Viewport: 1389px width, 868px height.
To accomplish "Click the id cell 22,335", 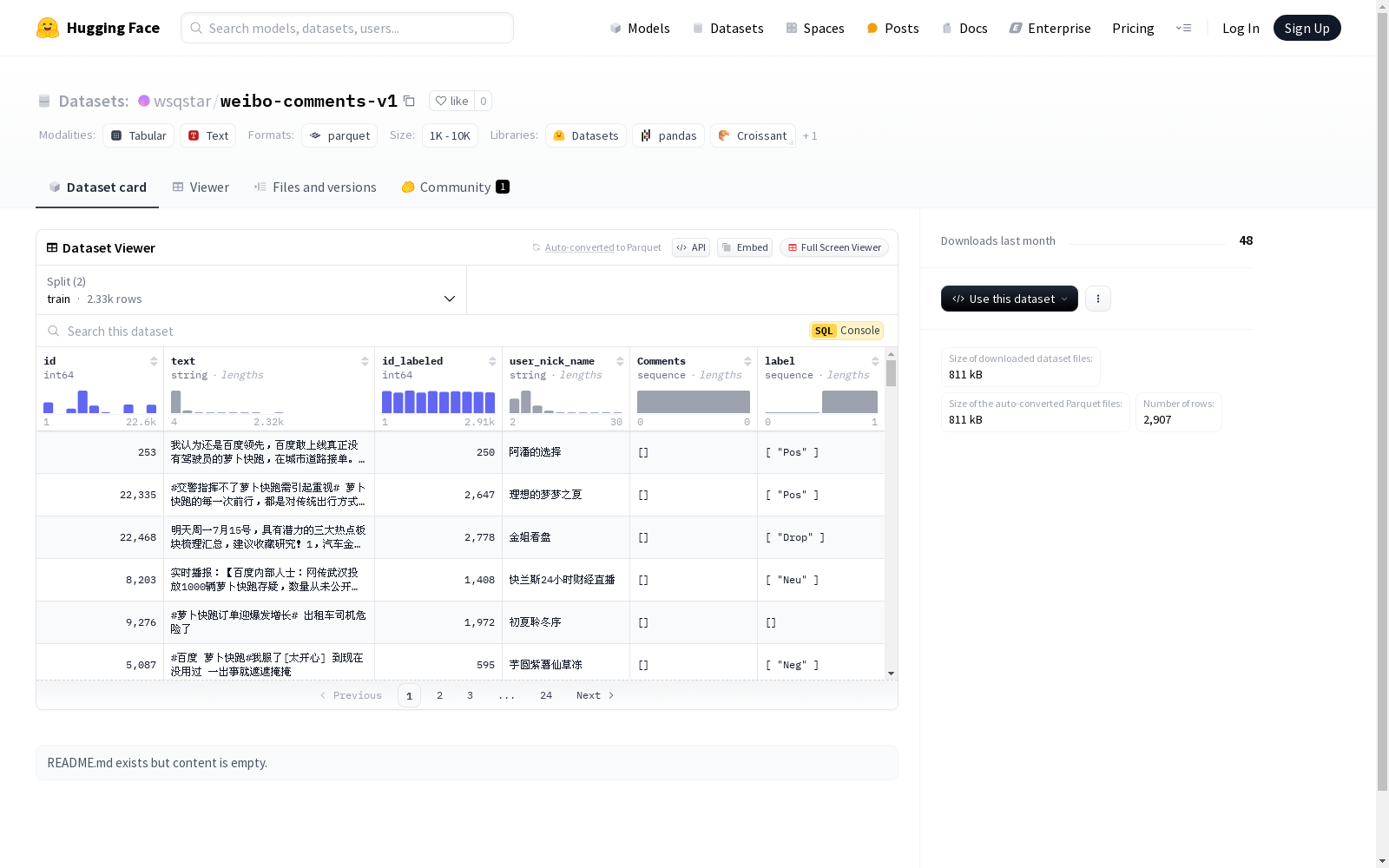I will [100, 495].
